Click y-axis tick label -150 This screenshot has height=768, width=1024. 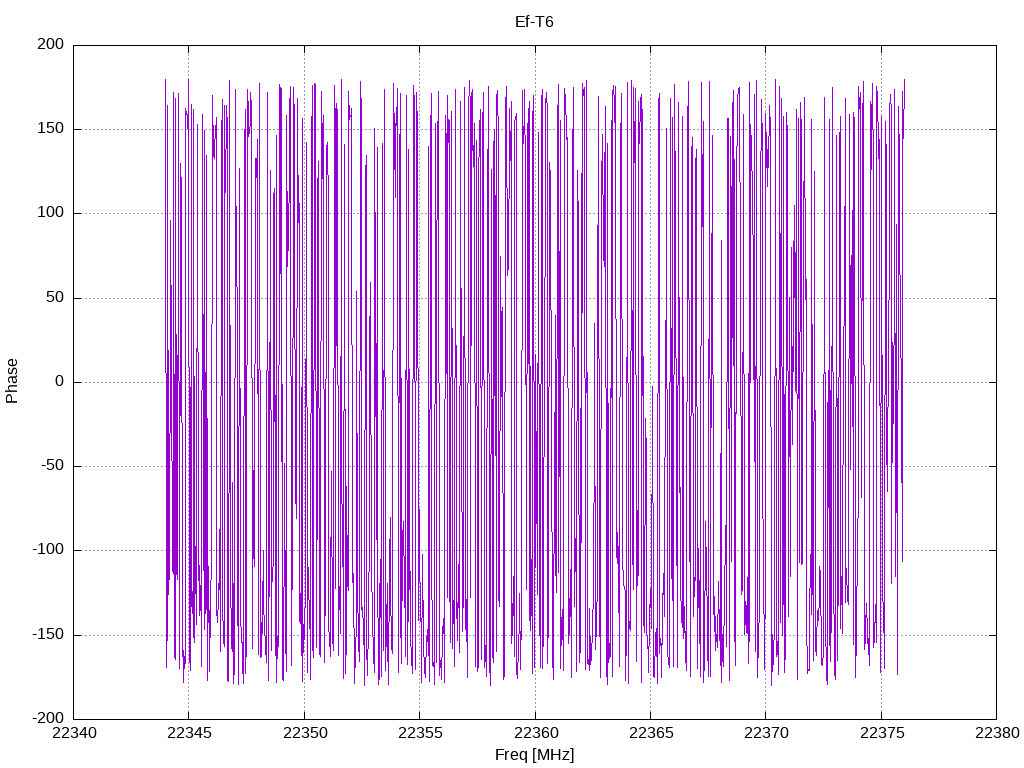[x=48, y=635]
